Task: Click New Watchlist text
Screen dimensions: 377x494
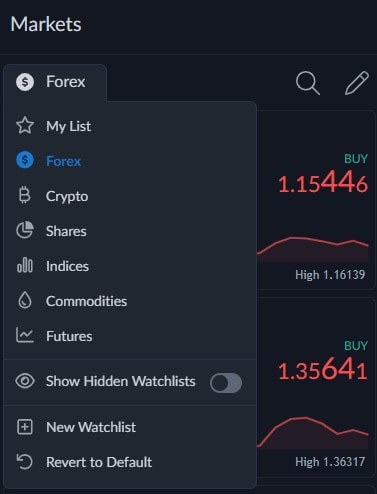Action: 91,427
